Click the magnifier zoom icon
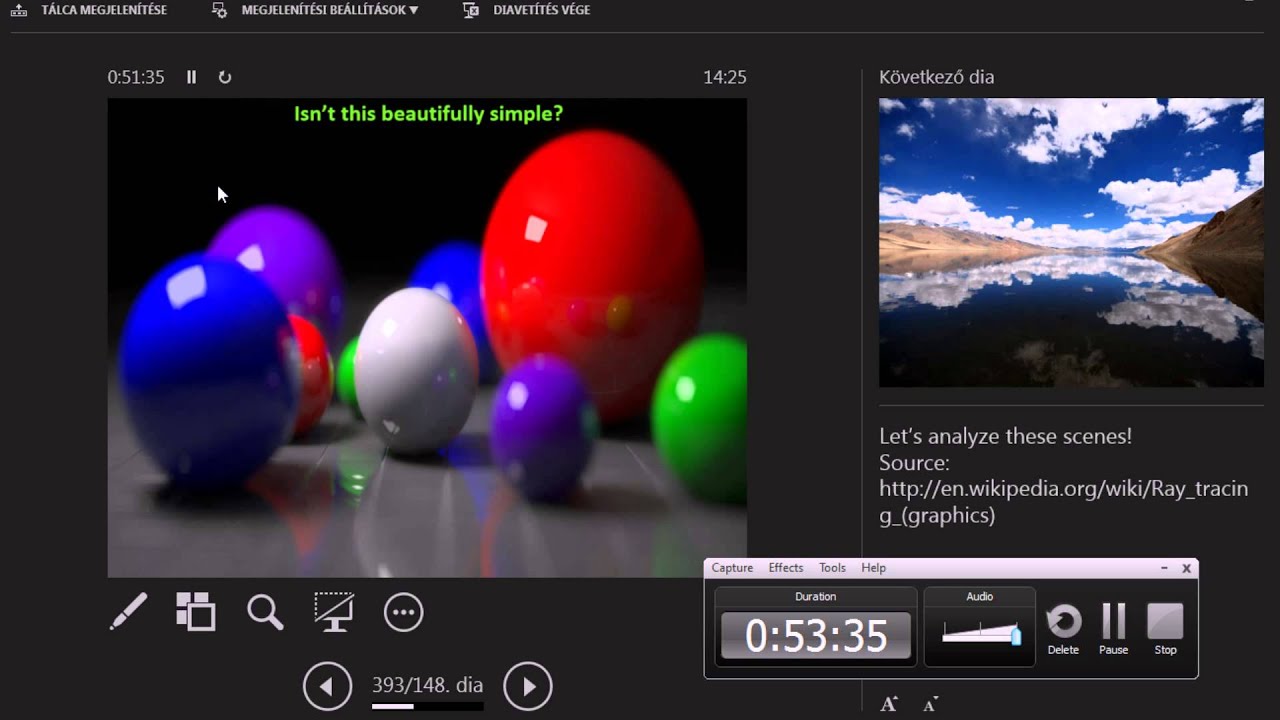This screenshot has width=1280, height=720. point(264,612)
